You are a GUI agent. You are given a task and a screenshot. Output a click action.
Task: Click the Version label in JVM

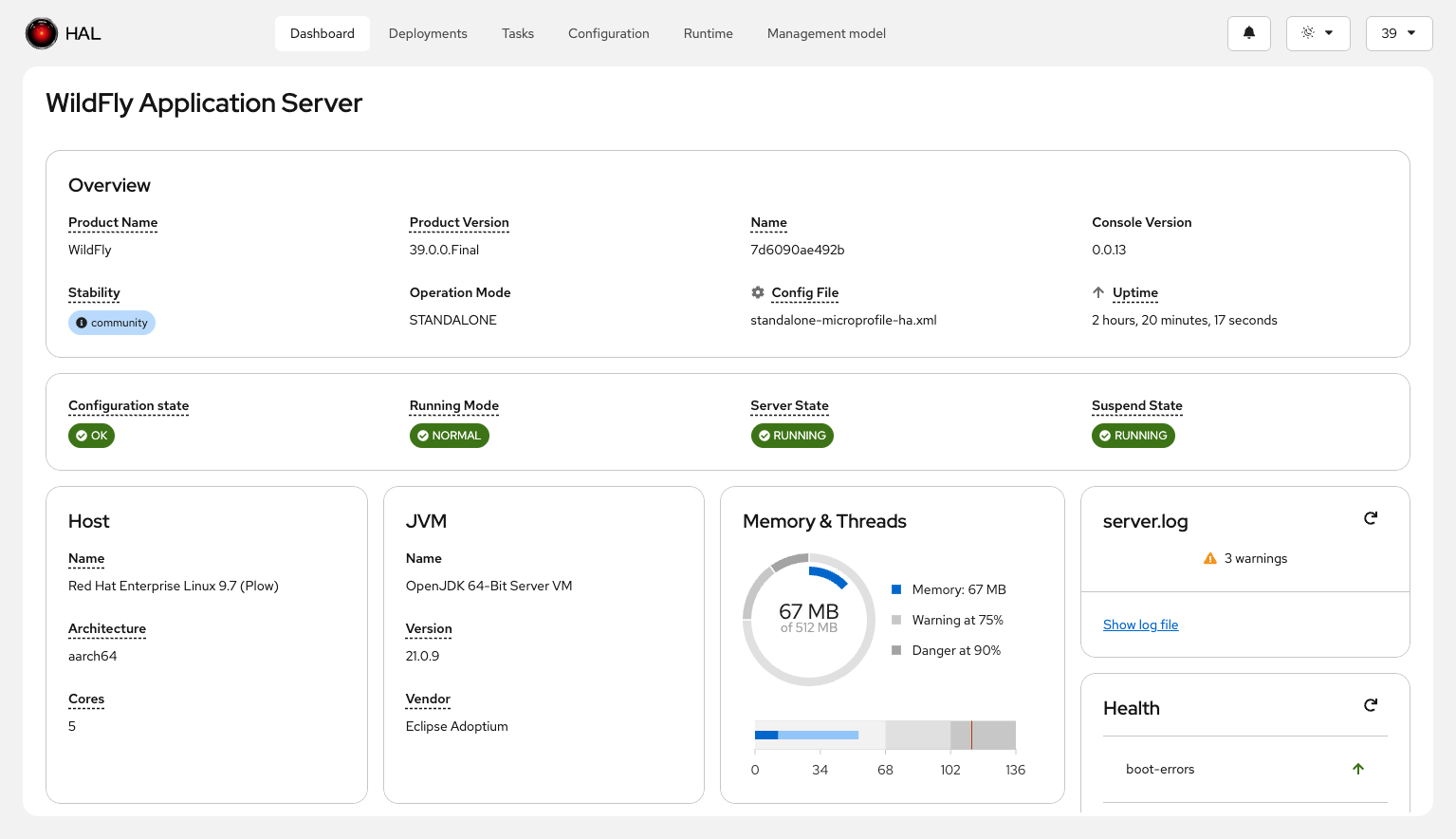[429, 628]
